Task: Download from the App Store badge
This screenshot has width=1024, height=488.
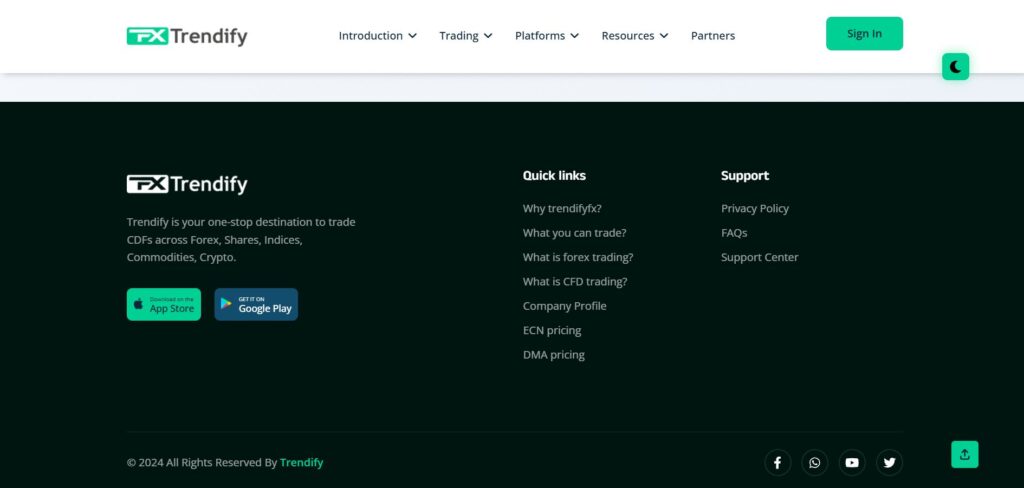Action: [x=164, y=304]
